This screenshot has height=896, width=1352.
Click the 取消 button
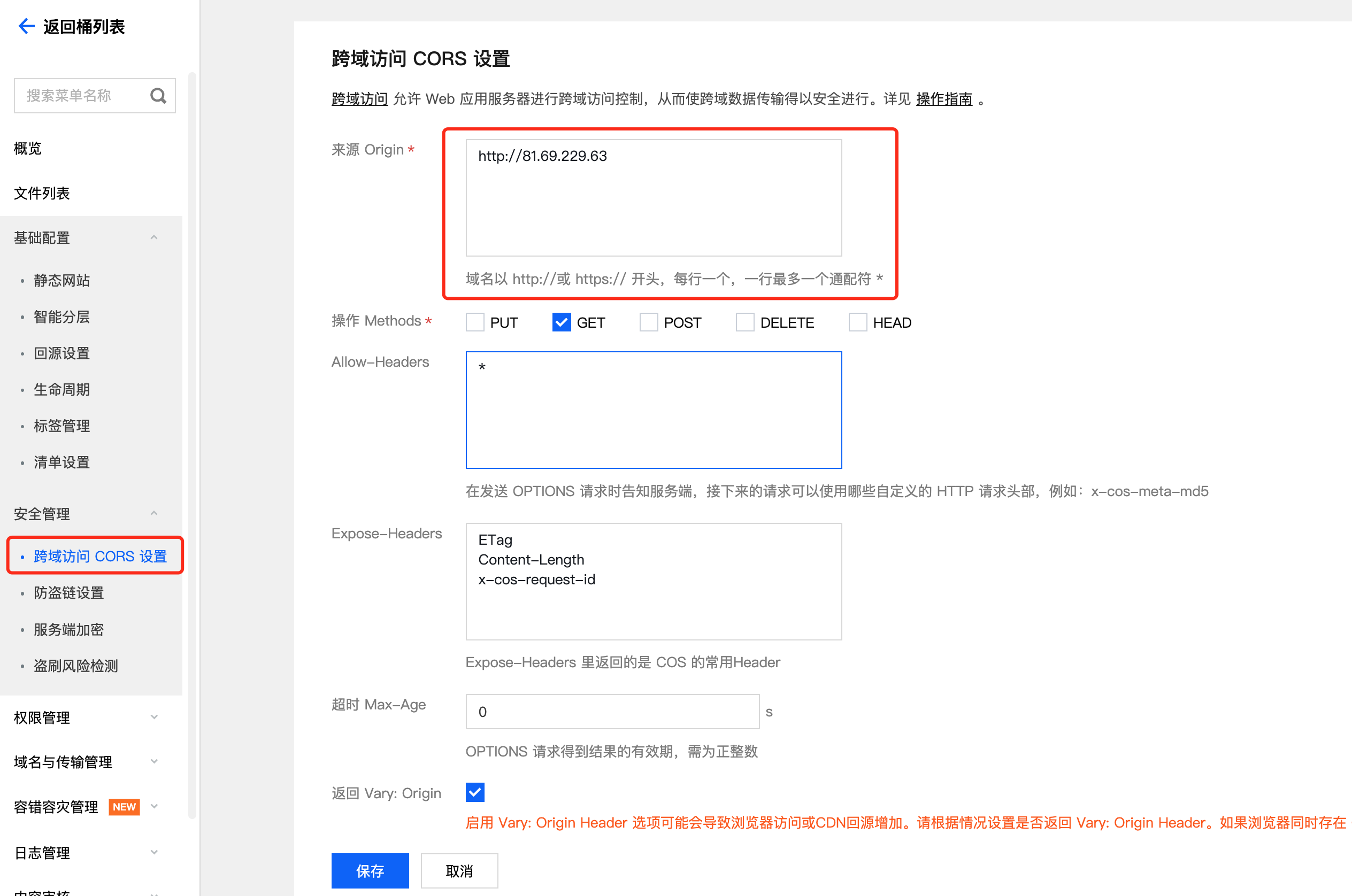tap(459, 870)
